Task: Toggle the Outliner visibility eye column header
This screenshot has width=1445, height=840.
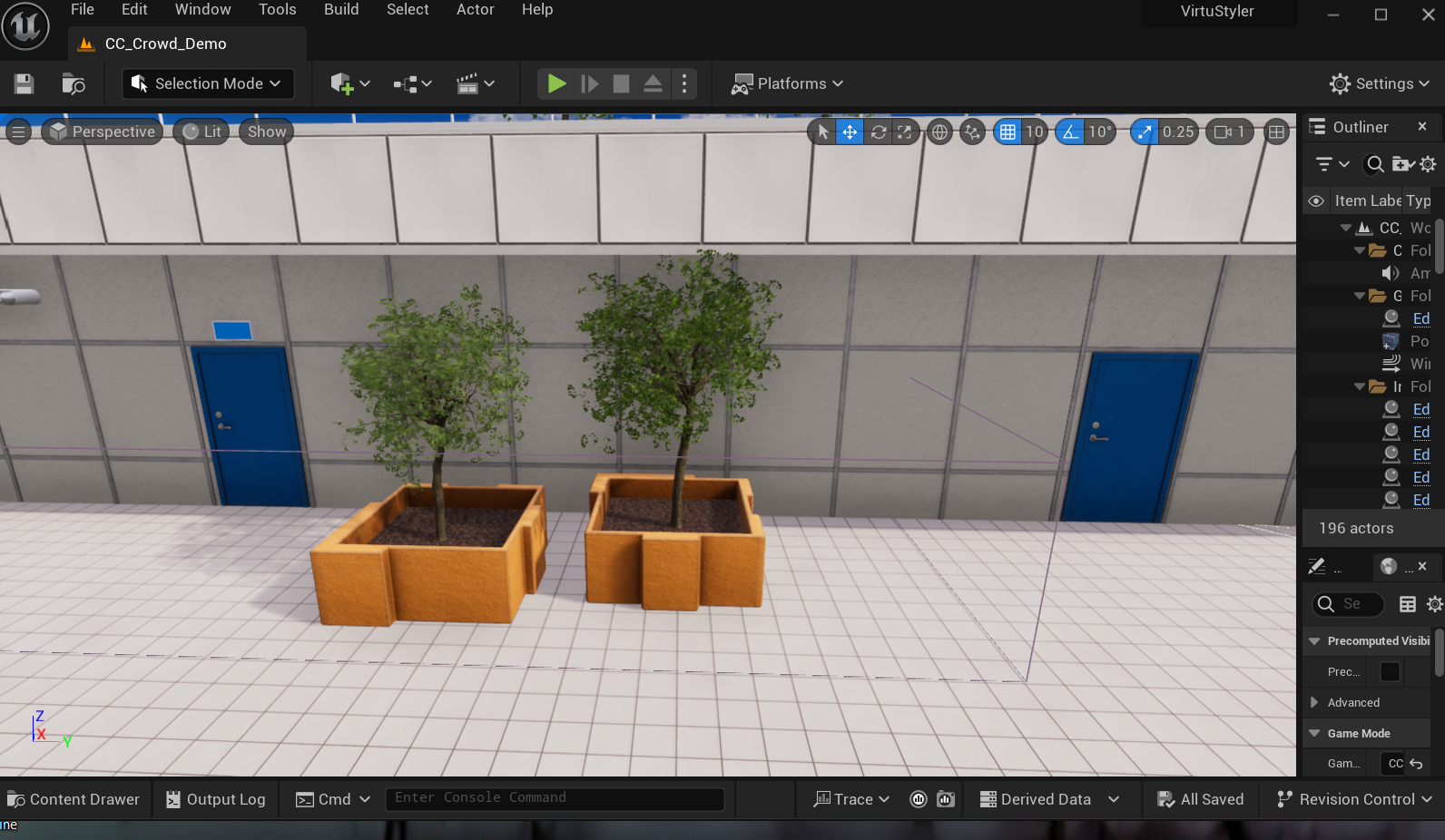Action: (1316, 200)
